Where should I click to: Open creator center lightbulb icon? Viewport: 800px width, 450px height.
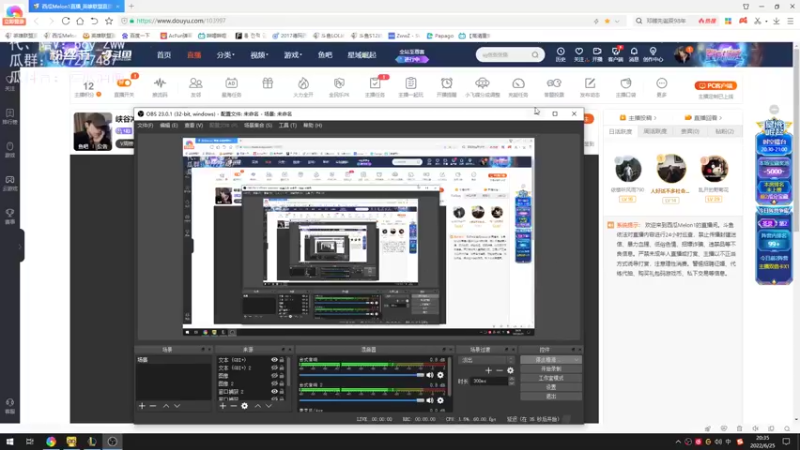(653, 52)
